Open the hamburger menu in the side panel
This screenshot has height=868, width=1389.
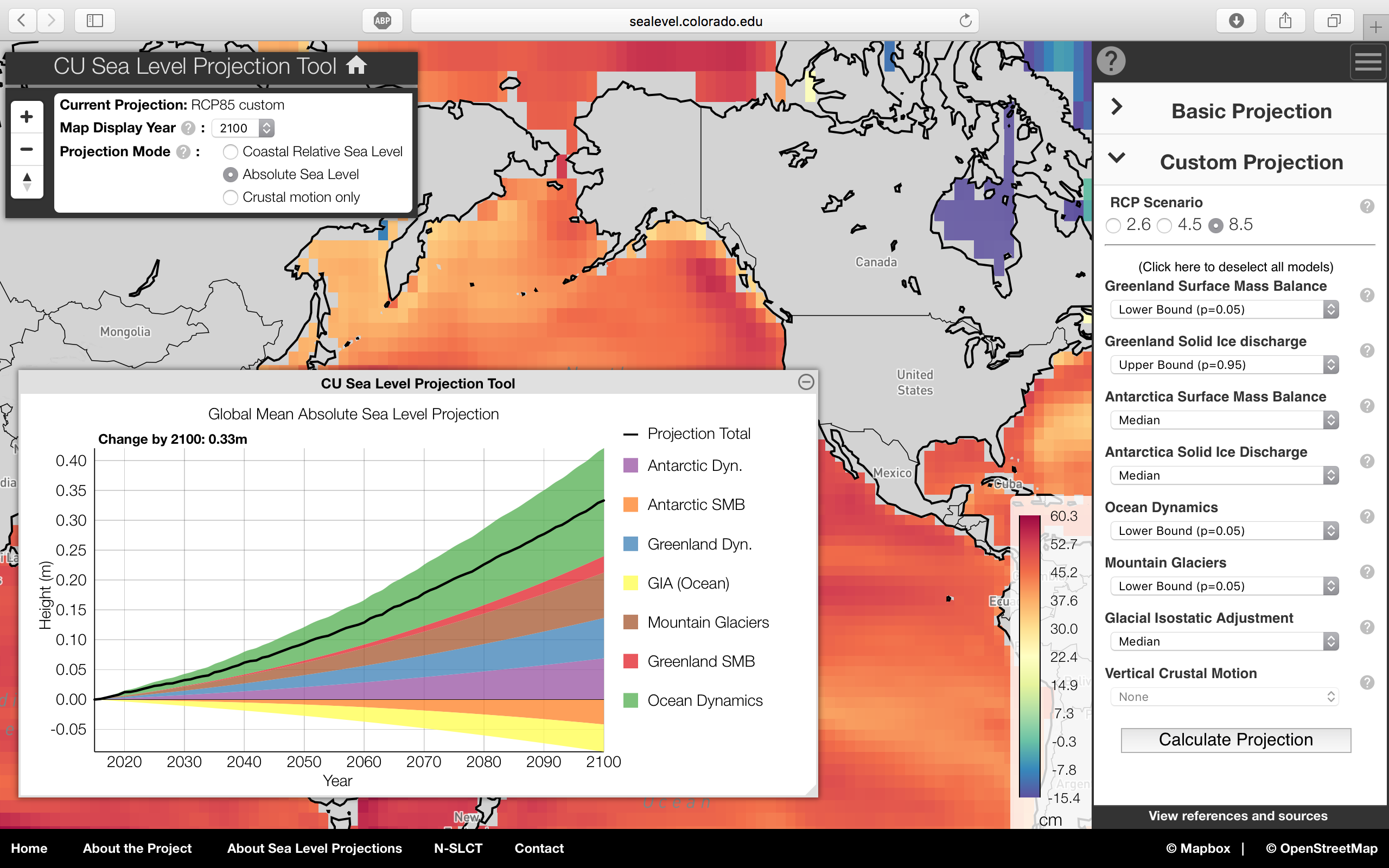pos(1368,61)
